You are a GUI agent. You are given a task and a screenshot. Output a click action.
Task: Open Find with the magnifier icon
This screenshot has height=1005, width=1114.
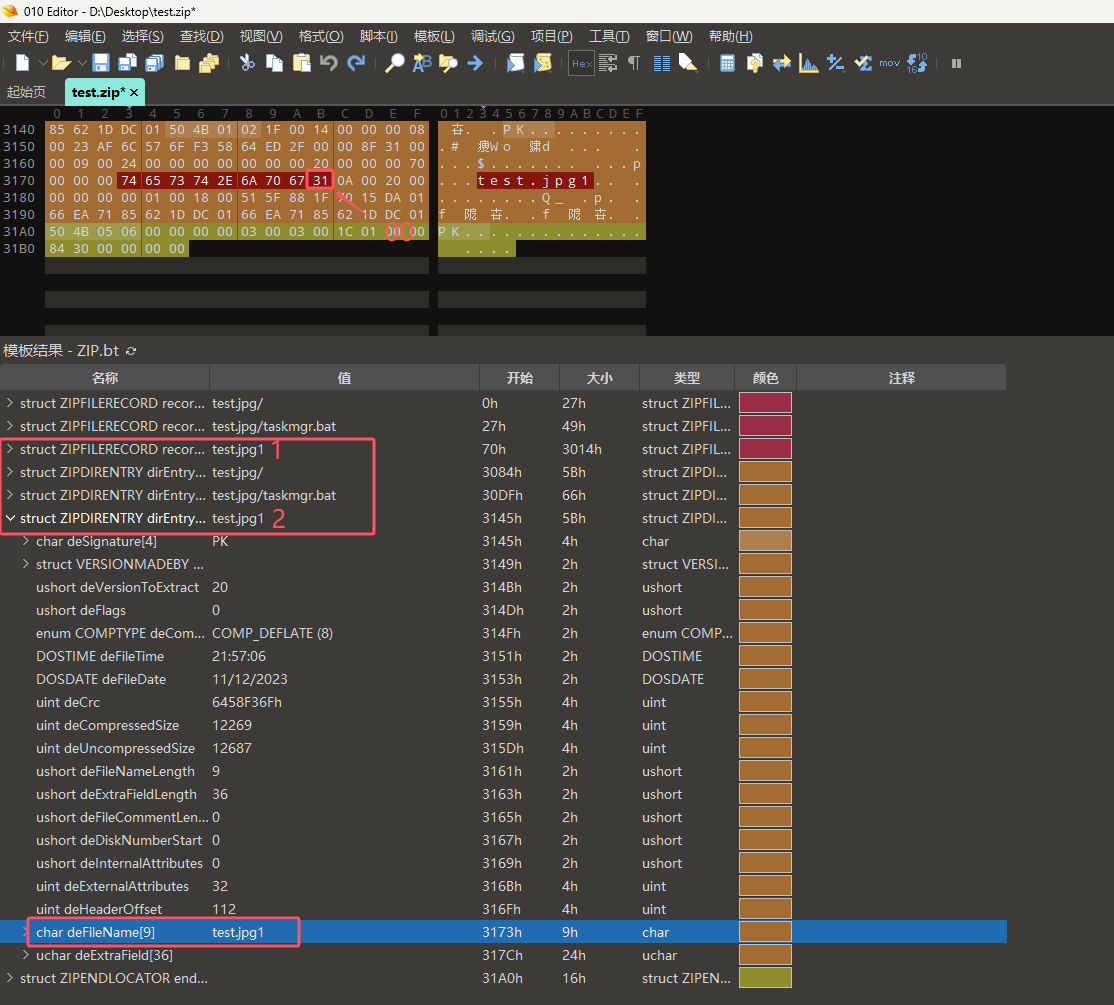pos(394,63)
